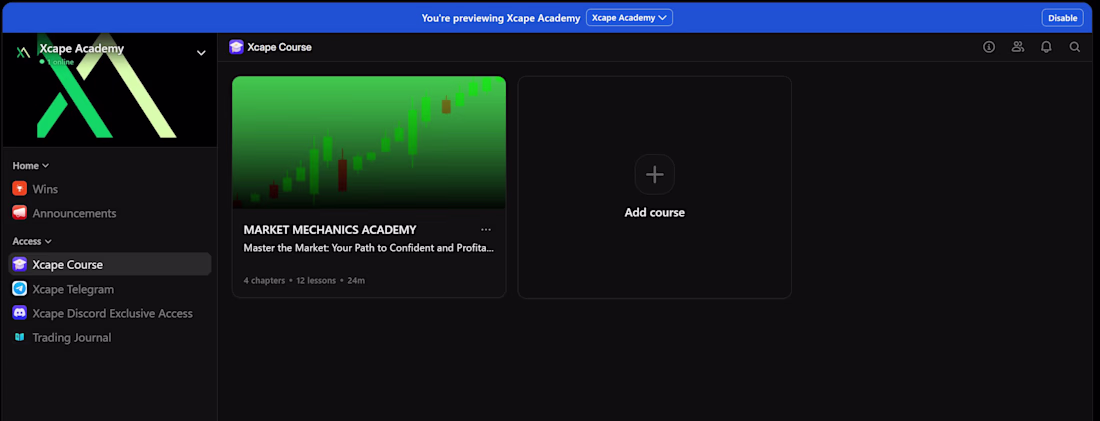Click the Xcape Course graduation cap sidebar icon
Screen dimensions: 1100x421
20,265
